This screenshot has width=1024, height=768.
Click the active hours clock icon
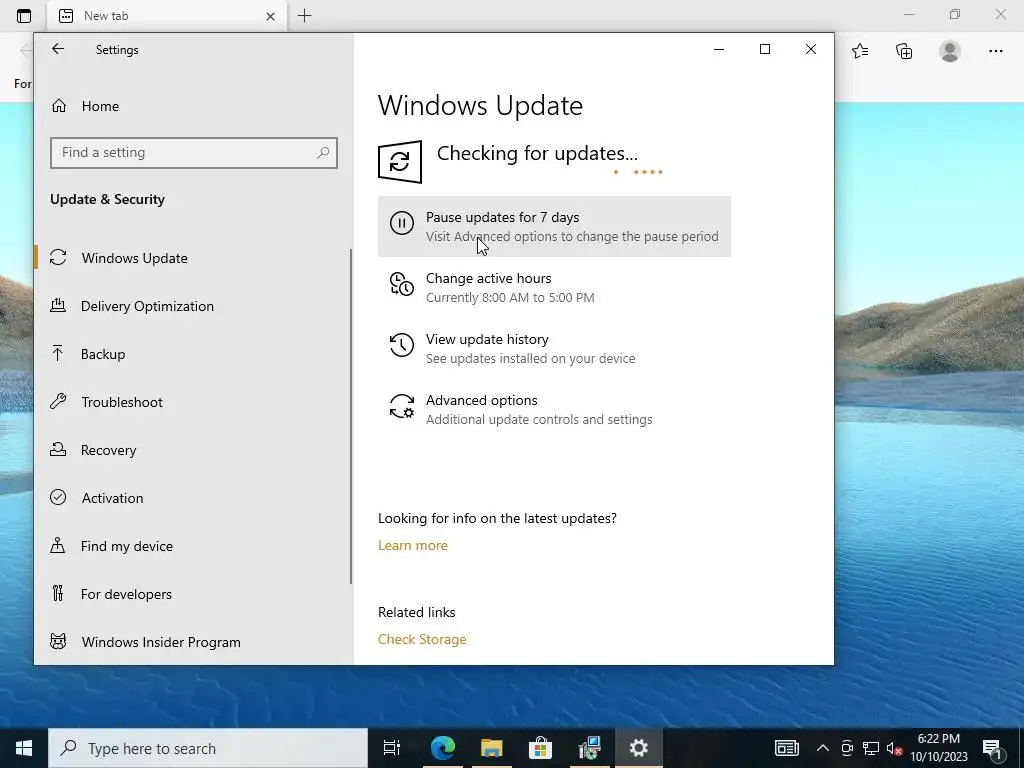[402, 284]
